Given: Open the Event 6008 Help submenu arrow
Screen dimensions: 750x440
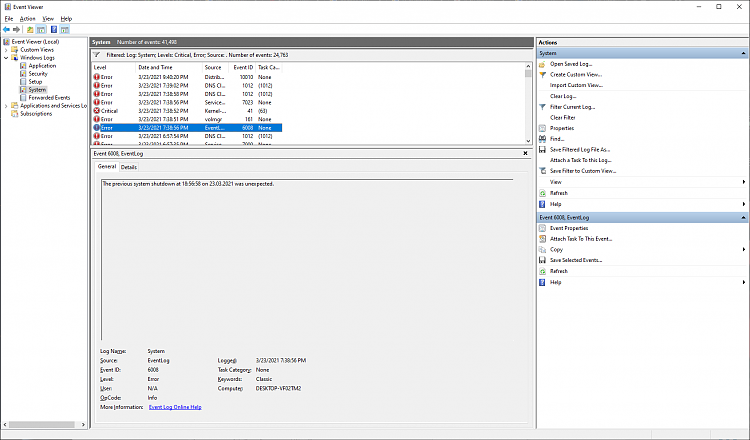Looking at the screenshot, I should click(744, 282).
